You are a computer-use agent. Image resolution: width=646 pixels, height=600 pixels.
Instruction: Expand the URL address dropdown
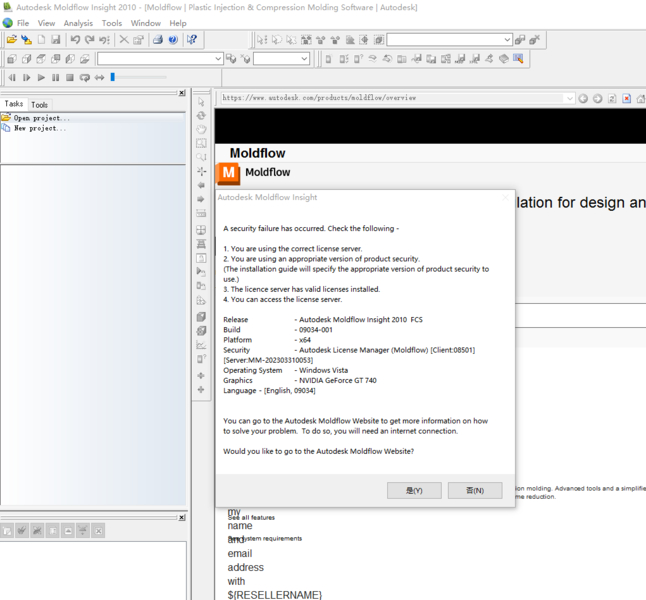[569, 99]
